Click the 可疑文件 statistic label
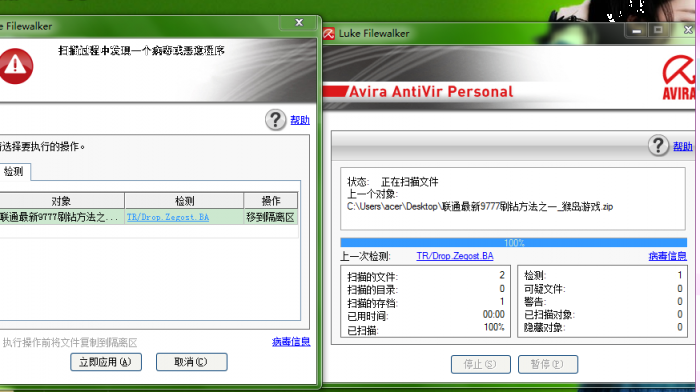The width and height of the screenshot is (700, 392). point(545,289)
